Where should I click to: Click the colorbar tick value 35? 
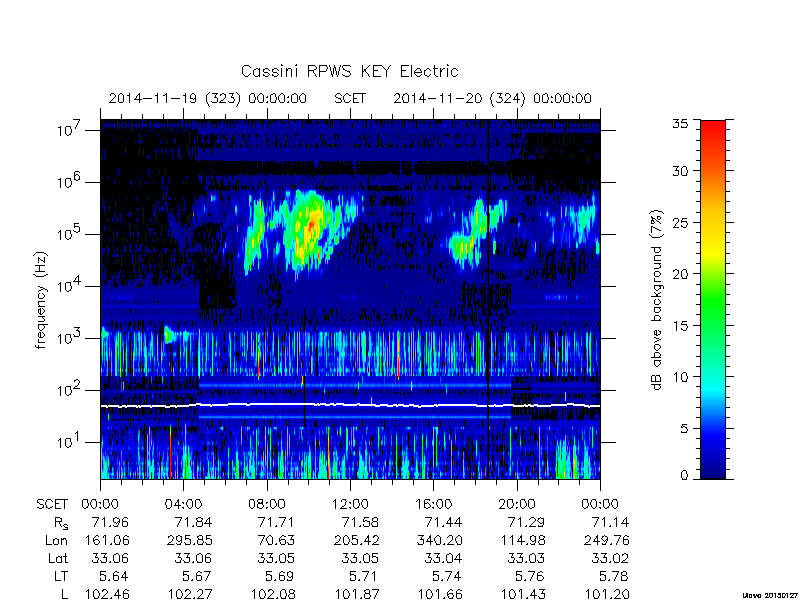point(680,124)
